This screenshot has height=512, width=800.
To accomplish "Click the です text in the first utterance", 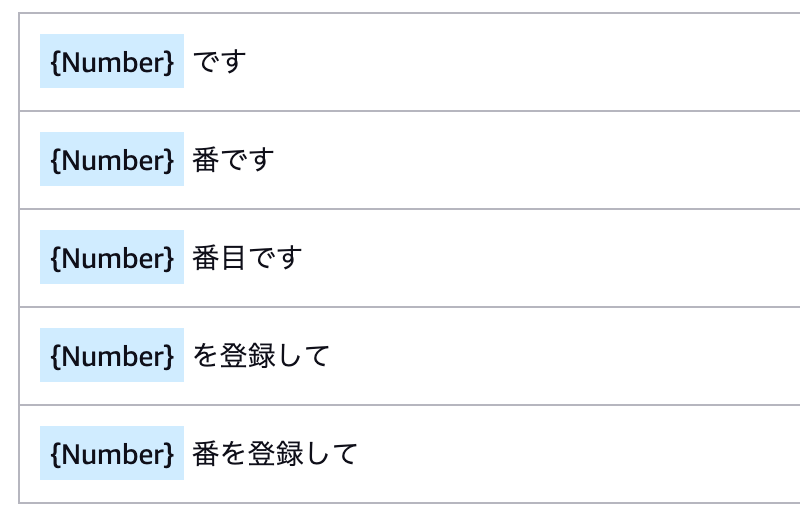I will (x=219, y=62).
